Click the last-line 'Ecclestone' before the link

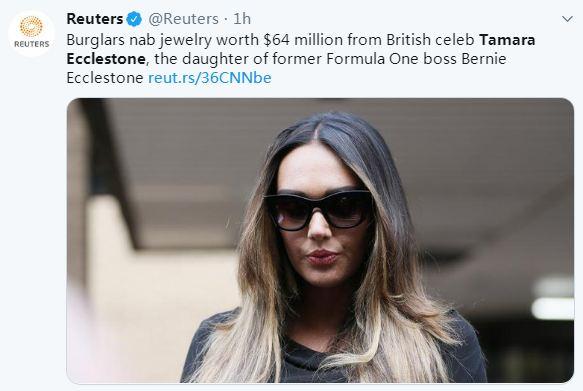[105, 78]
